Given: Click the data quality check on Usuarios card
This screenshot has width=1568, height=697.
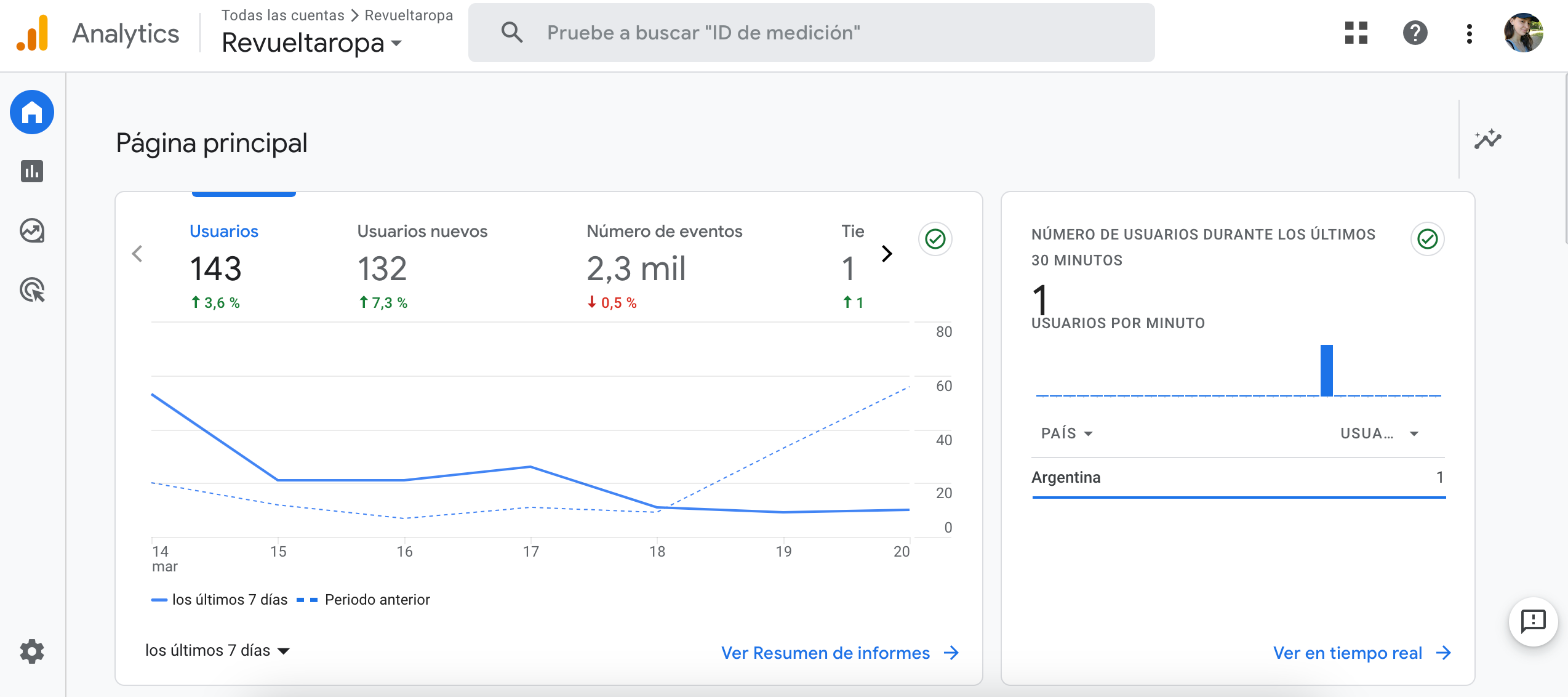Looking at the screenshot, I should pos(935,239).
